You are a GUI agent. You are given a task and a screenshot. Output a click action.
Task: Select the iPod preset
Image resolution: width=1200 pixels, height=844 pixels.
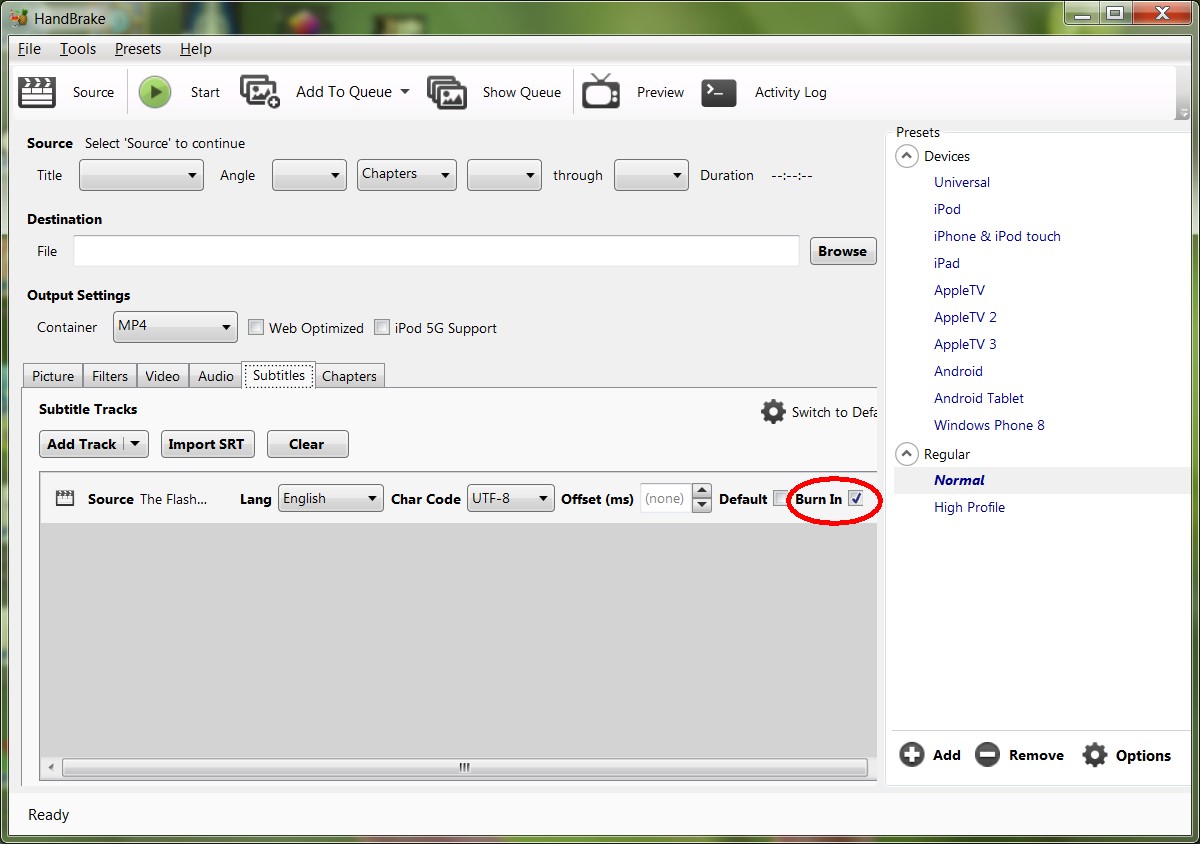coord(947,209)
